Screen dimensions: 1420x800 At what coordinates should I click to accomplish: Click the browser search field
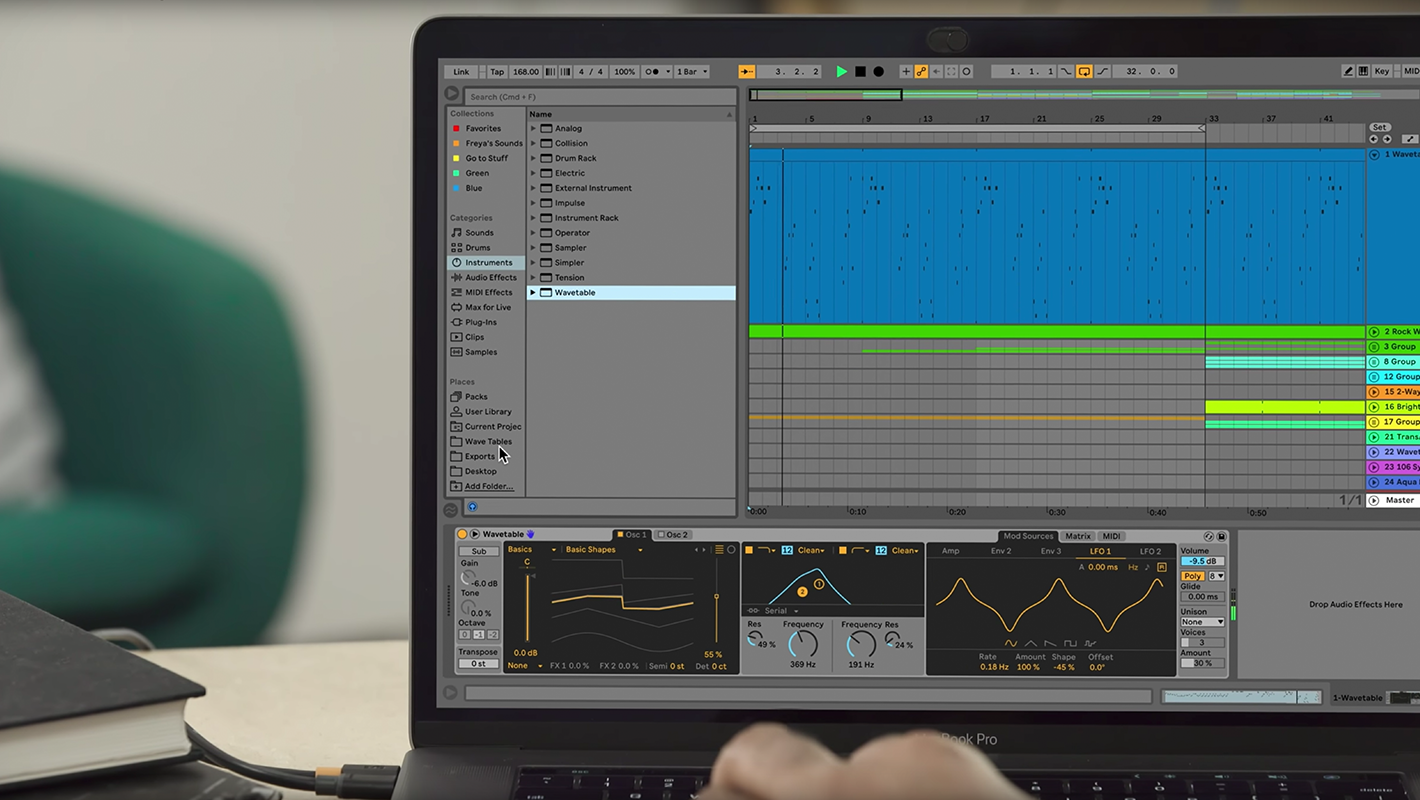[x=600, y=97]
